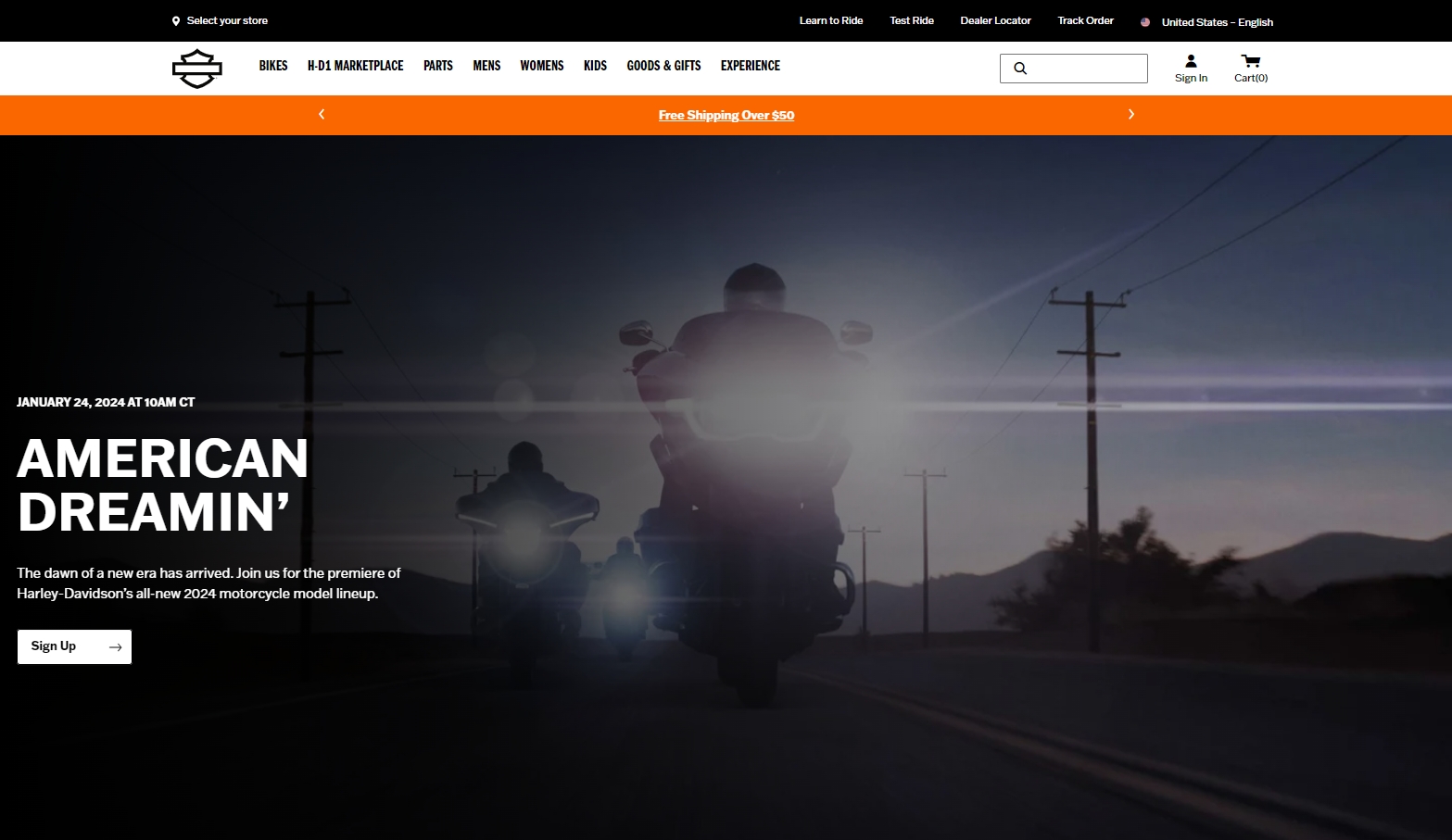Open the Experience menu

751,66
